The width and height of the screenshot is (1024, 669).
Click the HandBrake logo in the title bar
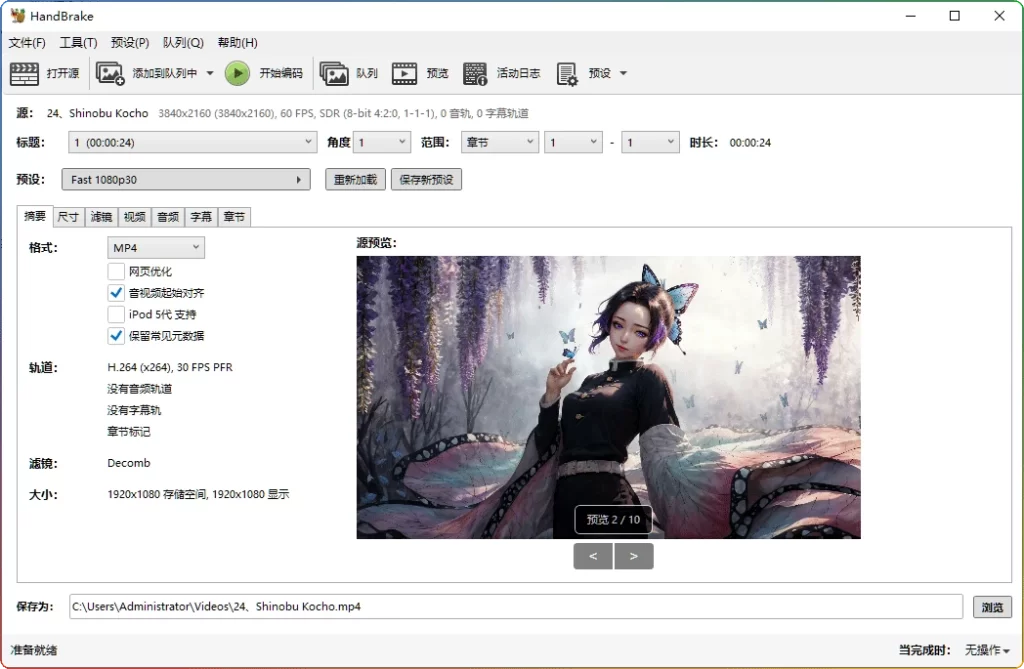click(17, 15)
